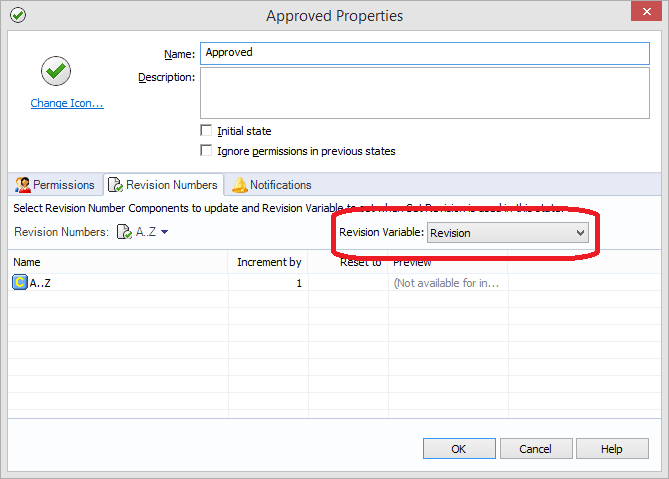The image size is (669, 479).
Task: Enable the Initial state checkbox
Action: (207, 131)
